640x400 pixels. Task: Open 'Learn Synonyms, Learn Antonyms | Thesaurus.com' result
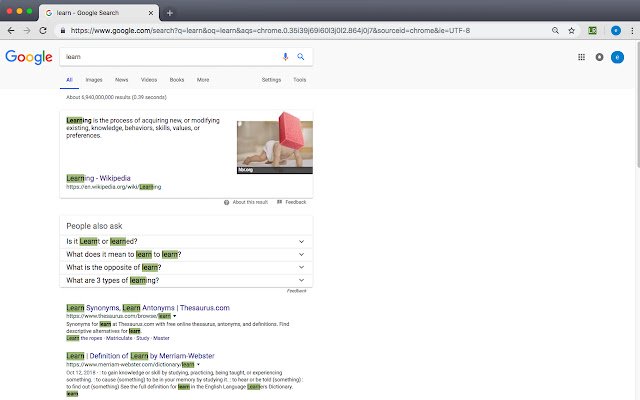point(148,308)
